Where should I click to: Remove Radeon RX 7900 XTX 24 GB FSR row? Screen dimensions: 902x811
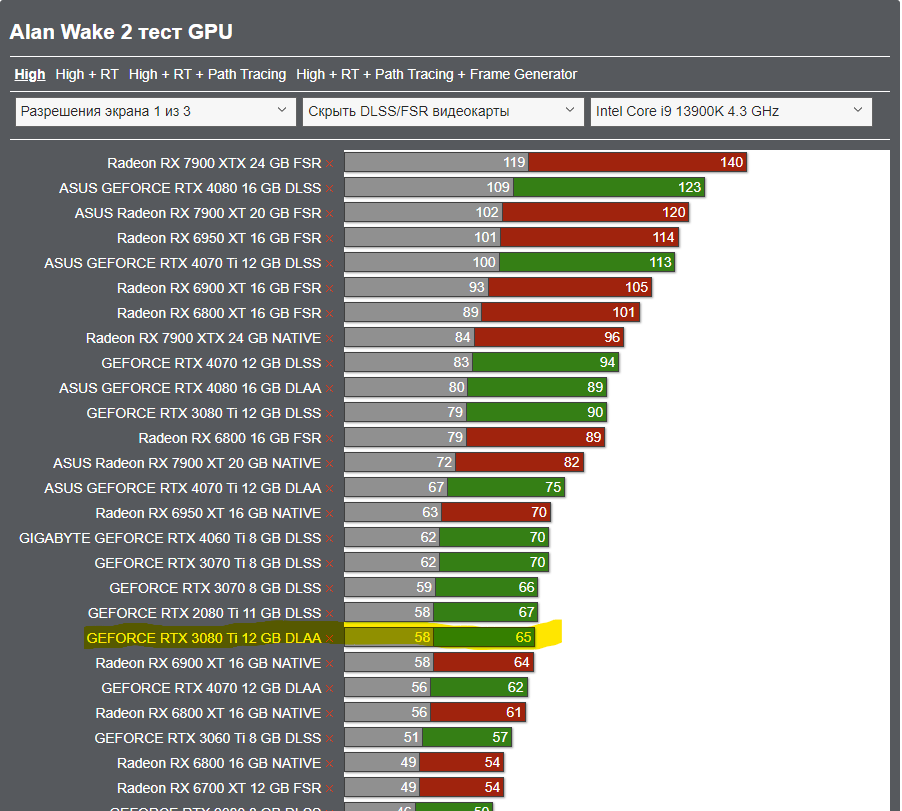click(330, 164)
